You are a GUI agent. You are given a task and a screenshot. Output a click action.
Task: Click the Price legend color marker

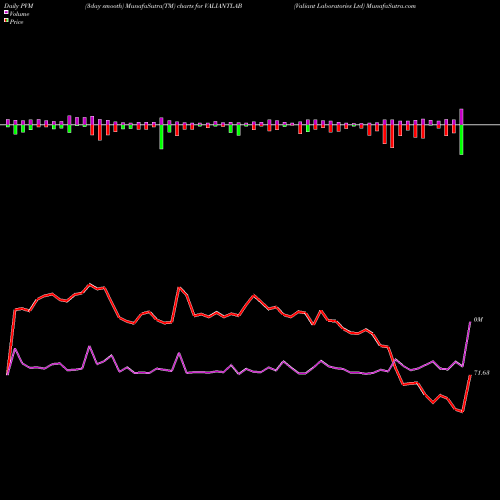coord(6,21)
